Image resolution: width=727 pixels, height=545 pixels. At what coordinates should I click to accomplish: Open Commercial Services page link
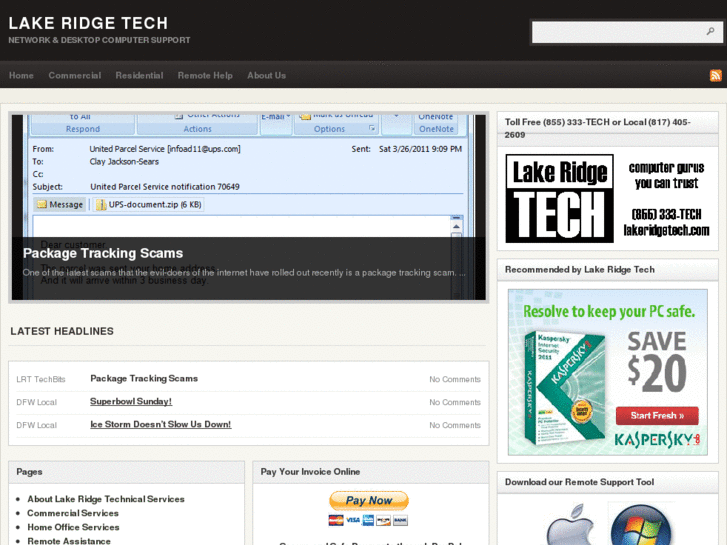(x=73, y=513)
